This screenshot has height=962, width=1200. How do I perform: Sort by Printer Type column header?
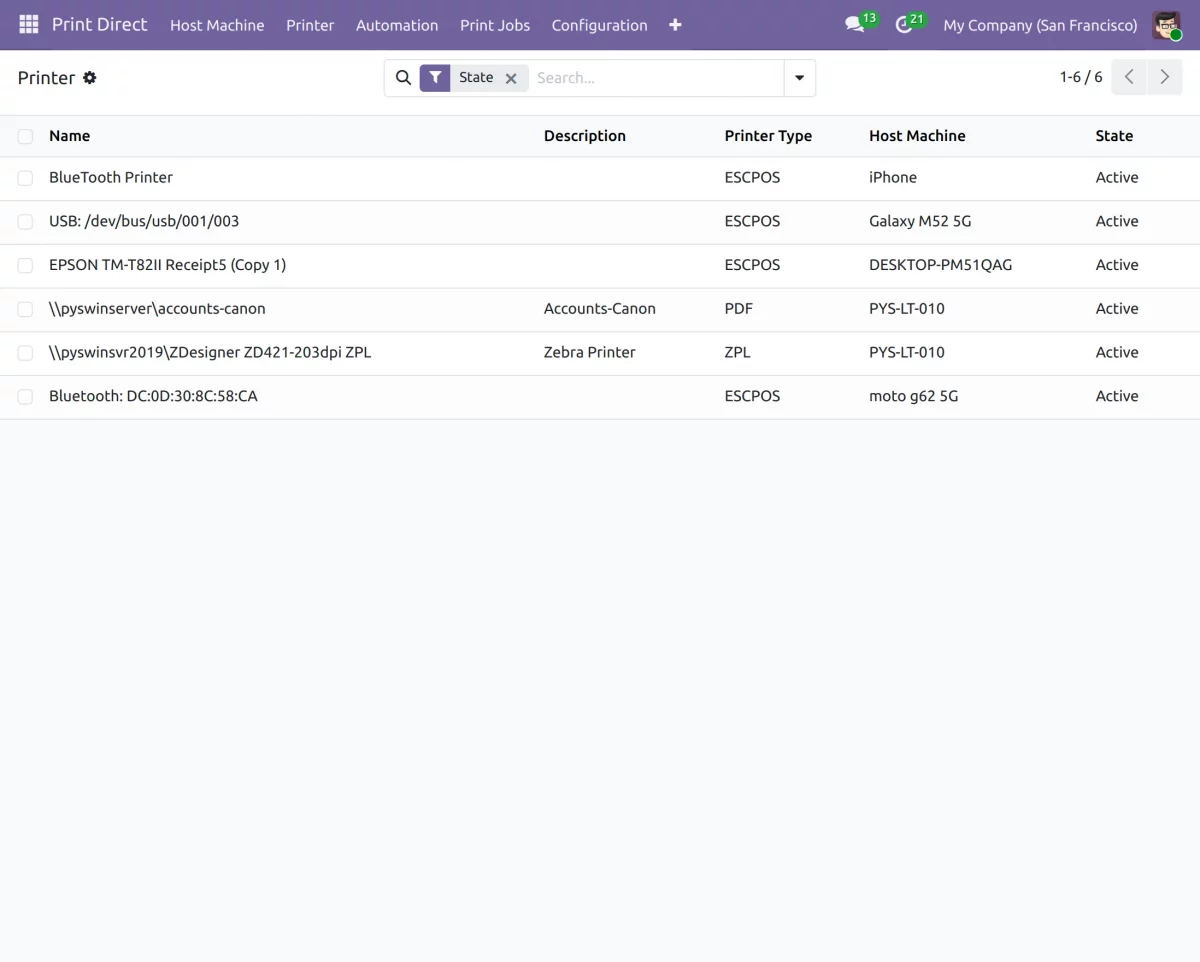coord(768,136)
